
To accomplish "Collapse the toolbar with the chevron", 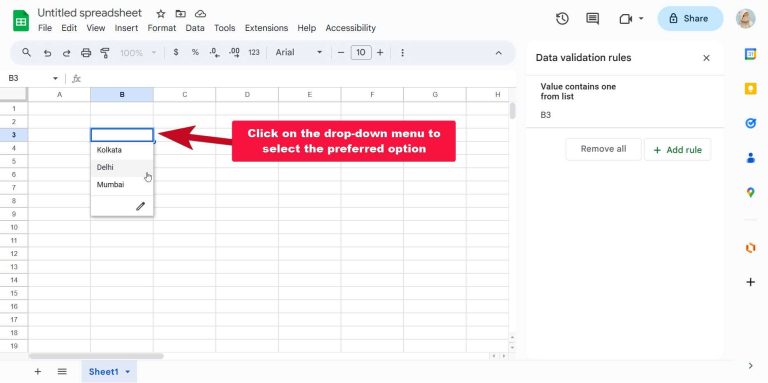I will click(x=499, y=52).
